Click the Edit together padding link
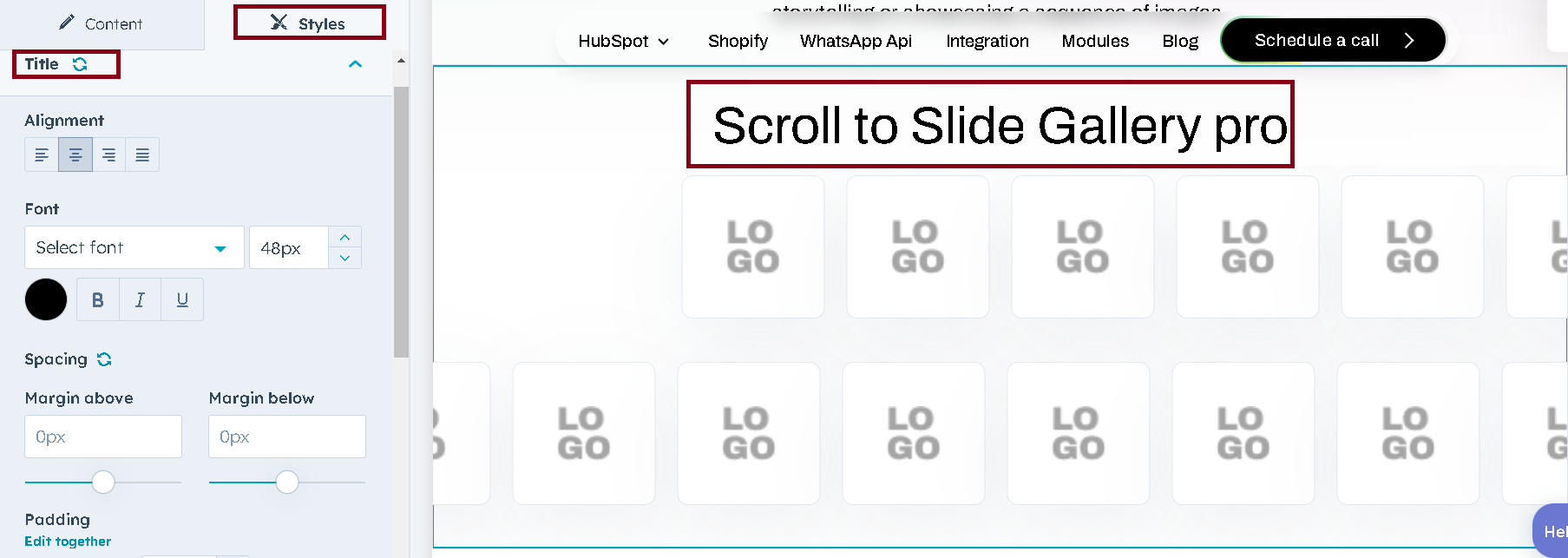The width and height of the screenshot is (1568, 558). coord(68,542)
